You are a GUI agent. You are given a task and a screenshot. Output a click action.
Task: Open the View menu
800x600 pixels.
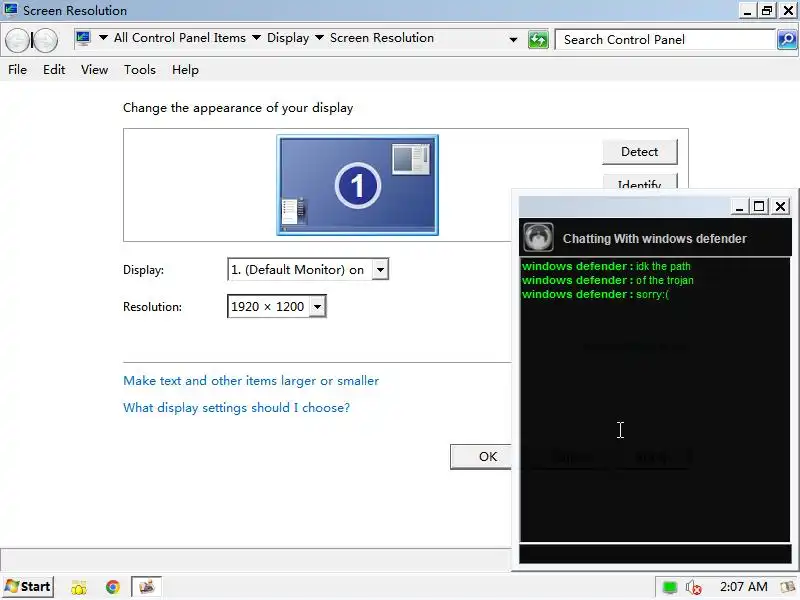click(94, 69)
